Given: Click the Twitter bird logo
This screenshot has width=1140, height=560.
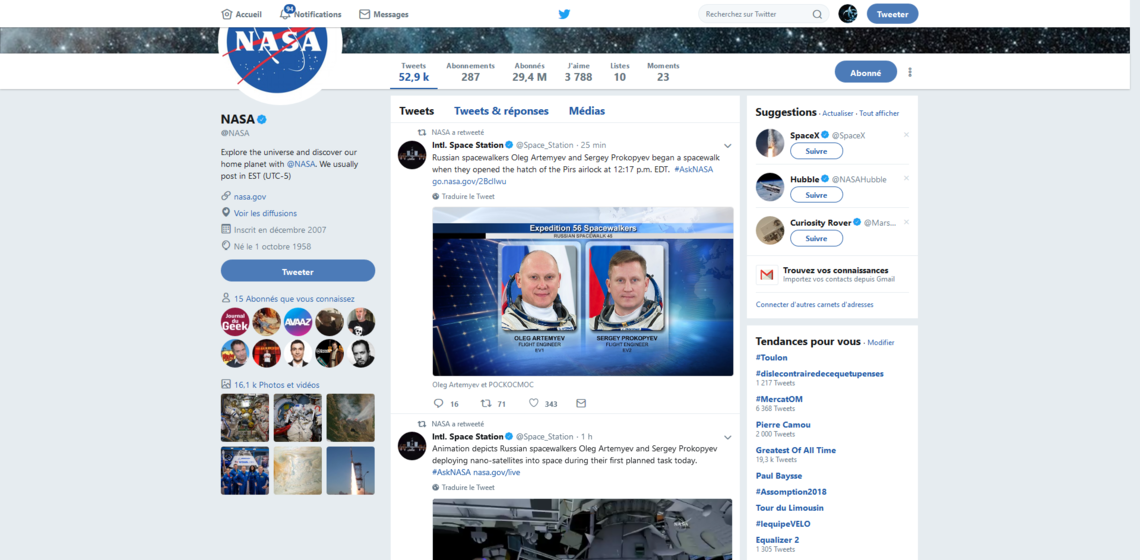Looking at the screenshot, I should (564, 14).
